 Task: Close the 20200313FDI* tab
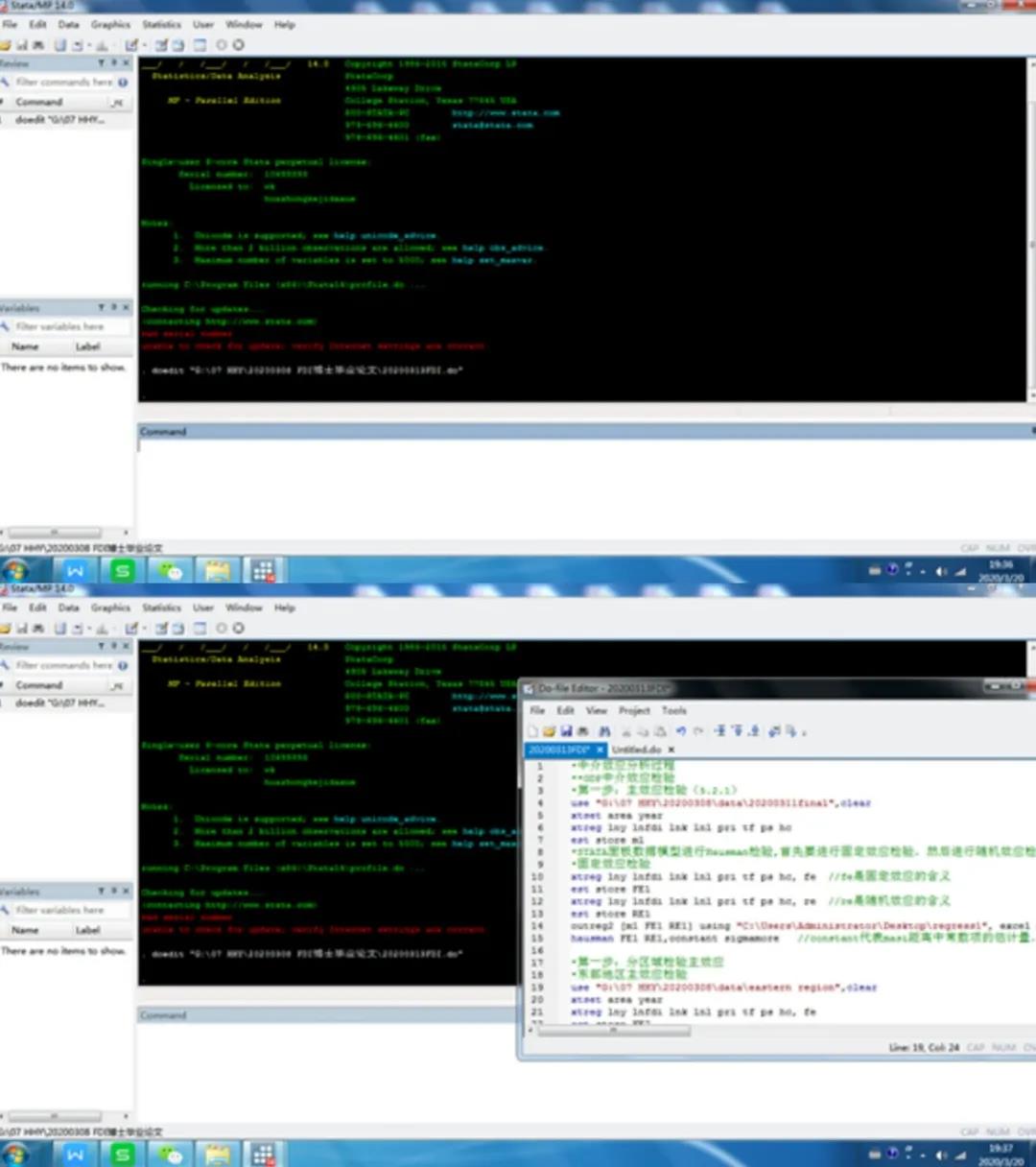point(600,750)
